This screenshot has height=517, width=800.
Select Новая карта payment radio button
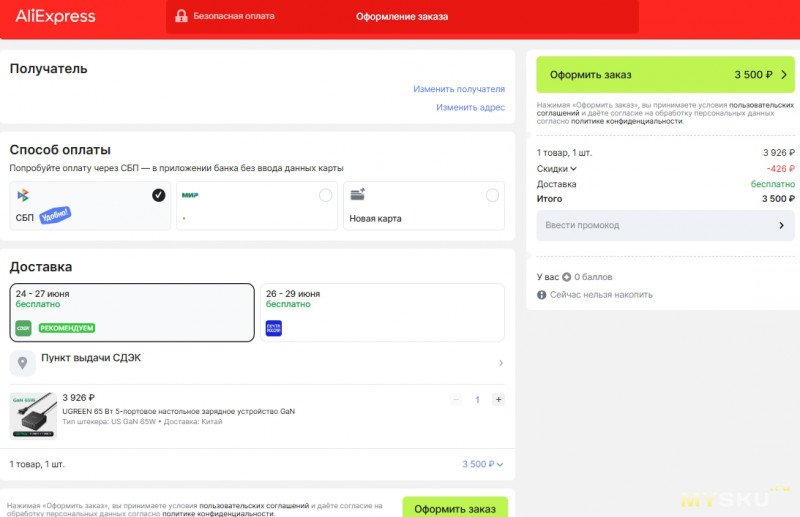tap(492, 195)
